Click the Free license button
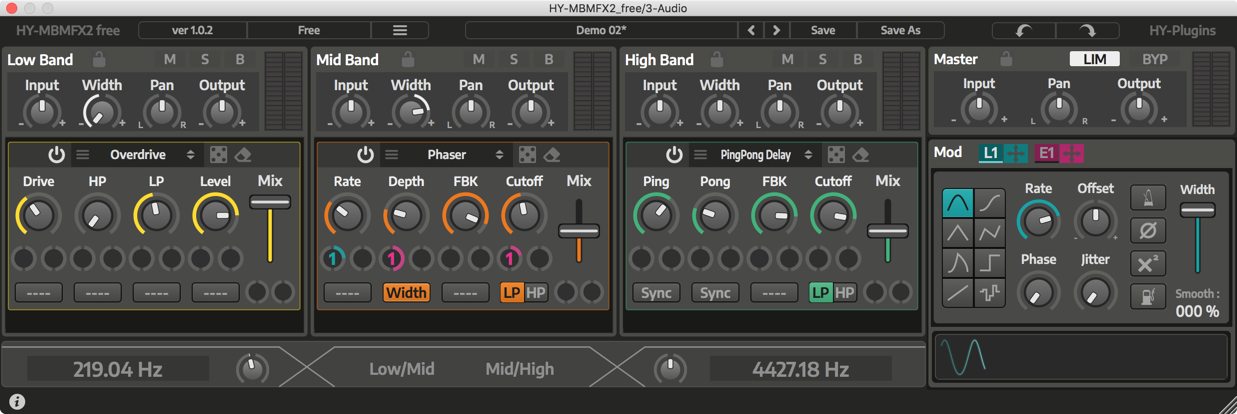The width and height of the screenshot is (1237, 414). click(x=309, y=31)
